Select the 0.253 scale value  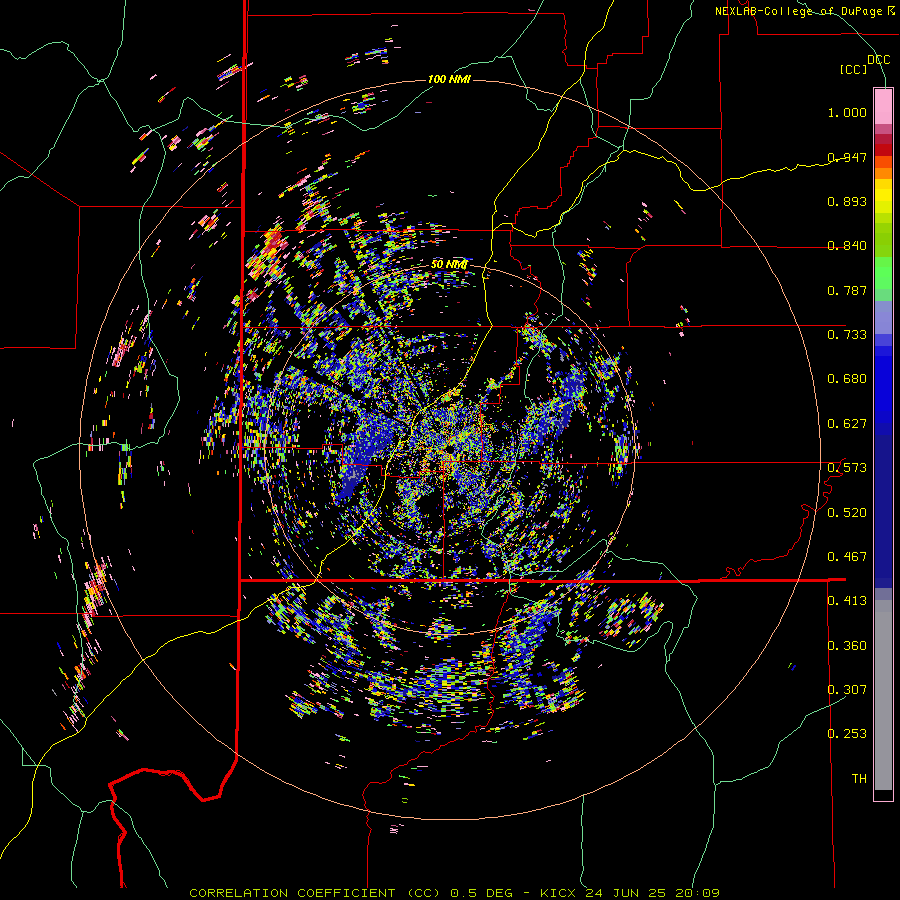point(847,734)
